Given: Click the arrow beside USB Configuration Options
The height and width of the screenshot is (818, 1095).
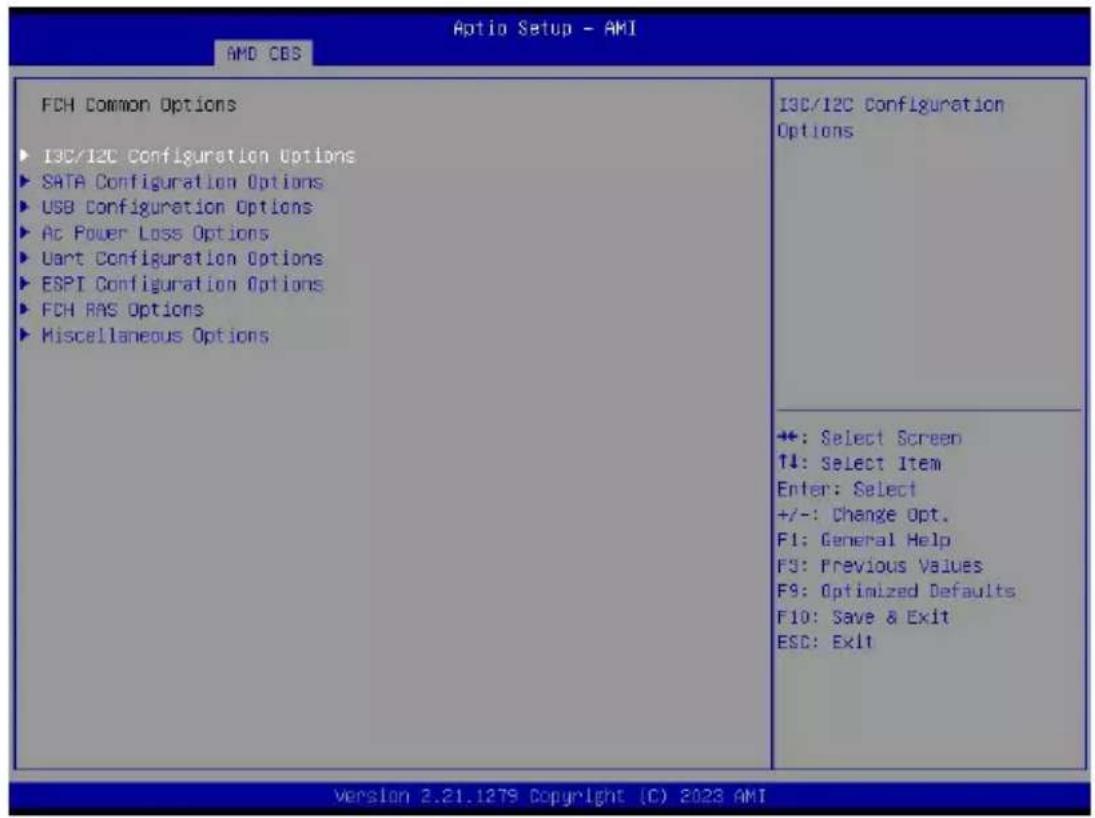Looking at the screenshot, I should tap(25, 207).
